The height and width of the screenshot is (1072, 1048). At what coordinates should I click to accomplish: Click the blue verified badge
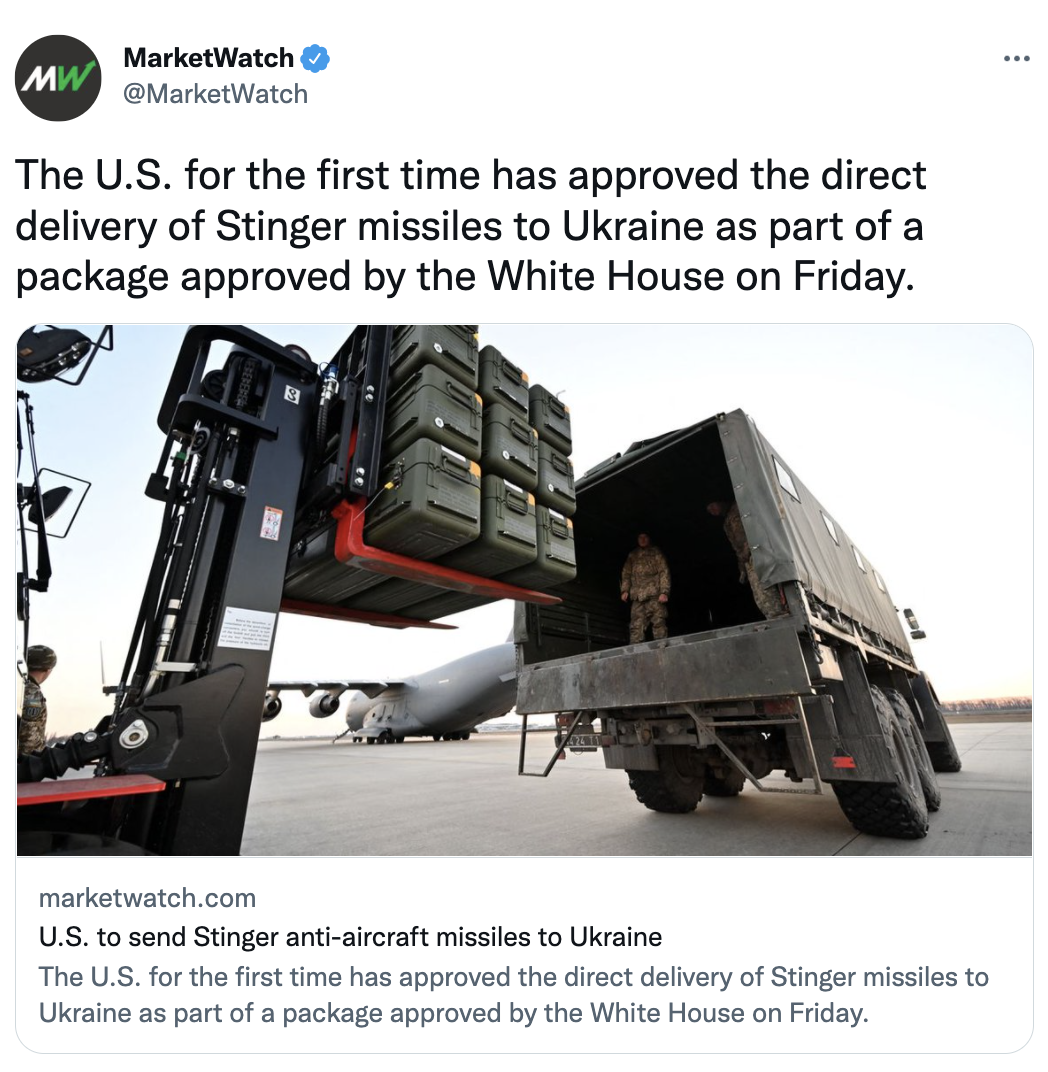315,59
